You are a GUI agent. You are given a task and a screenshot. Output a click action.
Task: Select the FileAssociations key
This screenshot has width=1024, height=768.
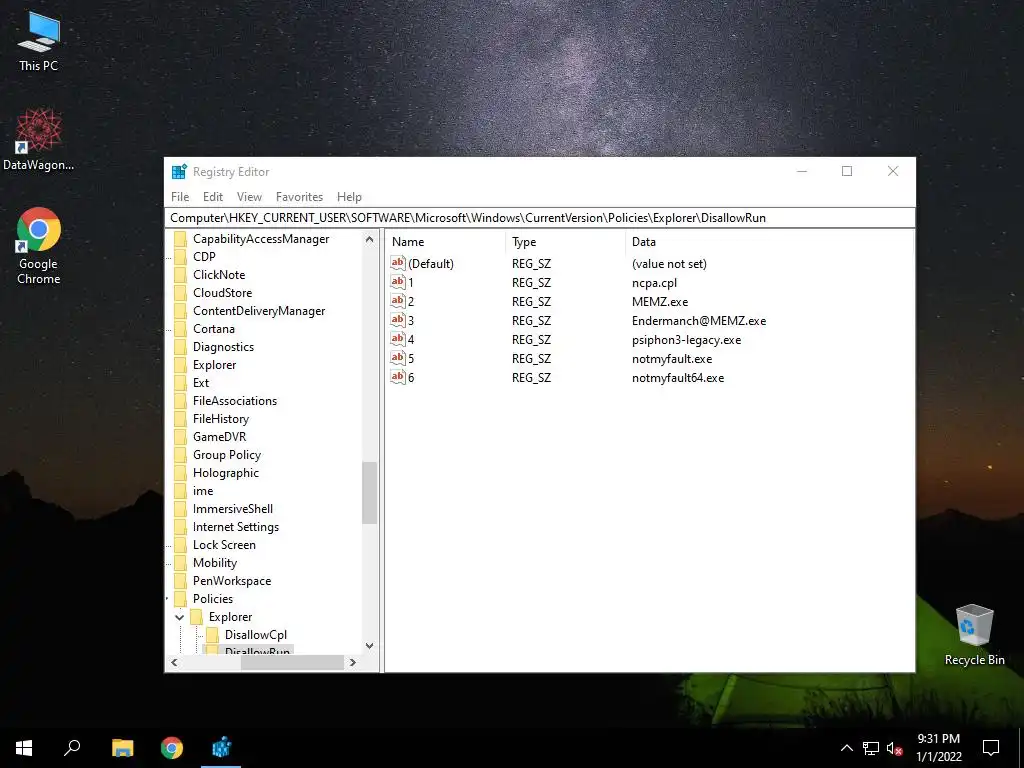[x=234, y=401]
